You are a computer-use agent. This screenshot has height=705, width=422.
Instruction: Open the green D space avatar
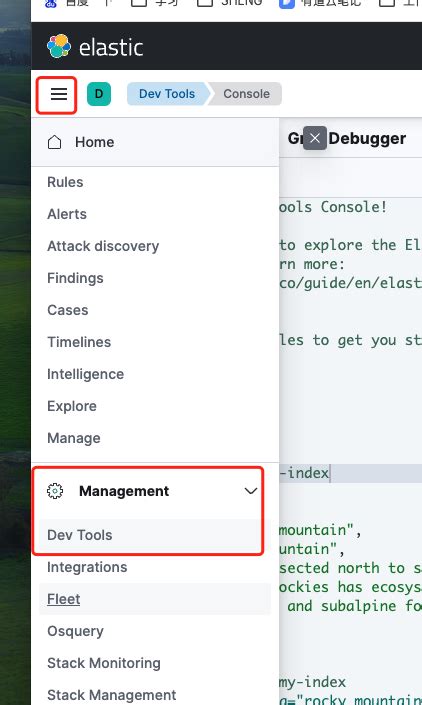99,94
